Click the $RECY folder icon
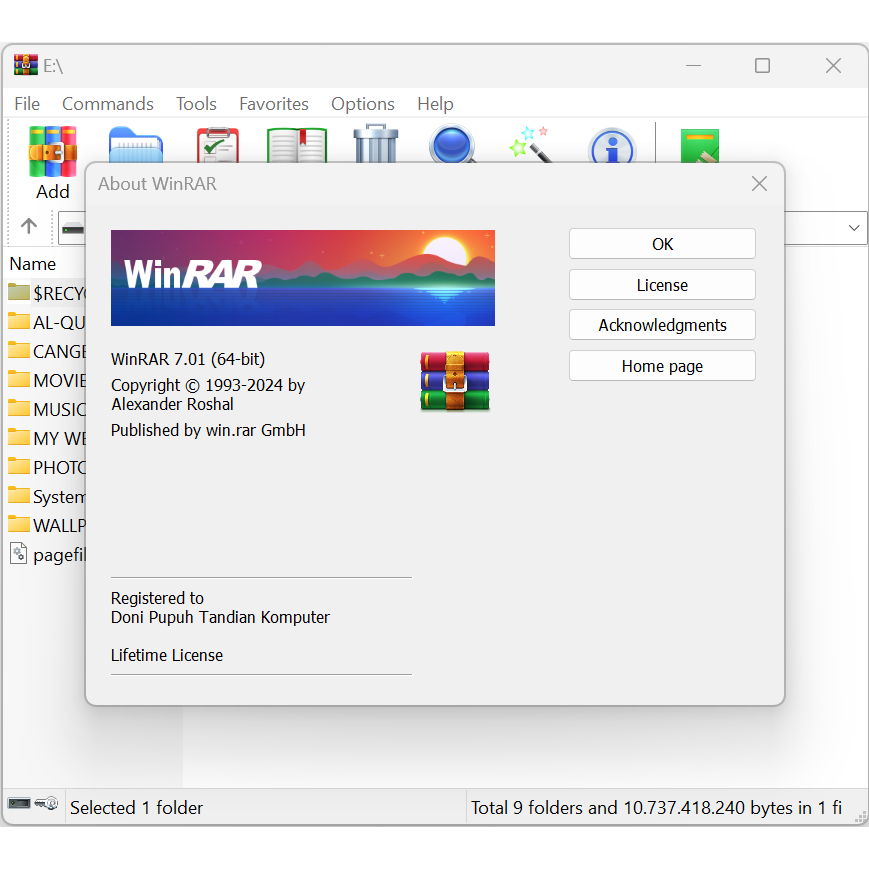This screenshot has width=869, height=869. pos(19,292)
